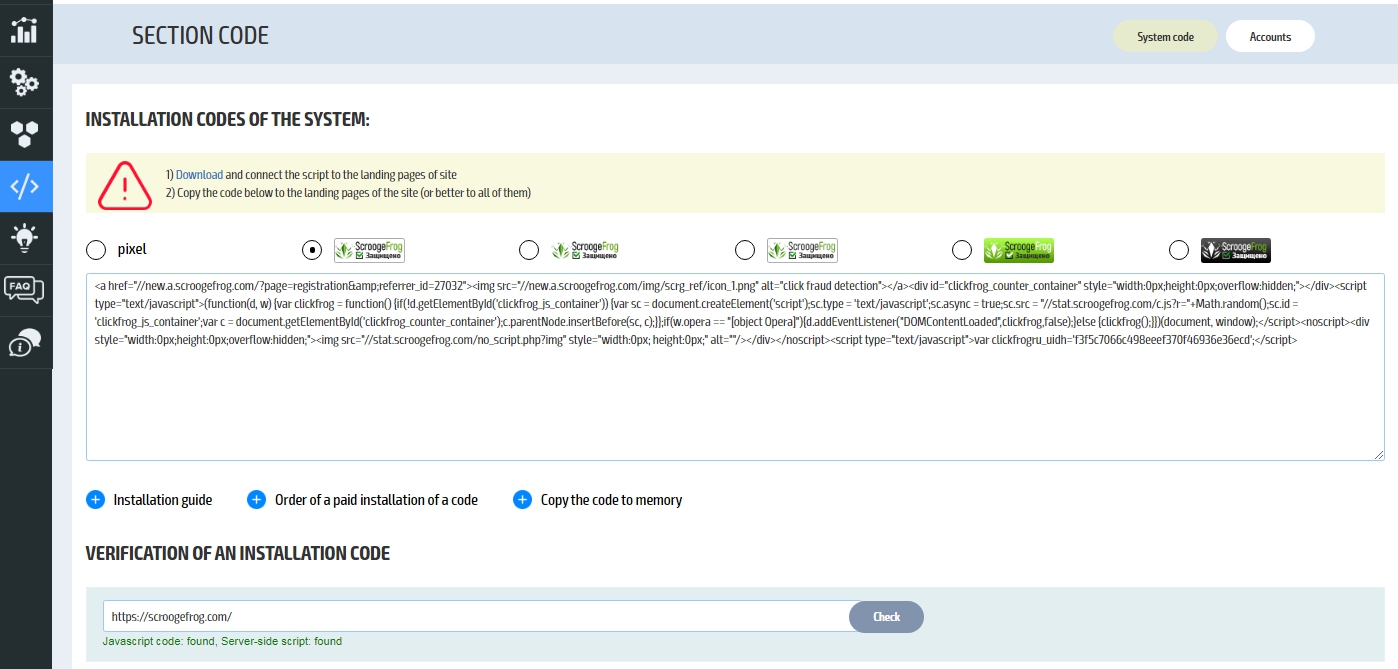Viewport: 1398px width, 669px height.
Task: Choose the black ScroogeFrog badge radio option
Action: tap(1179, 249)
